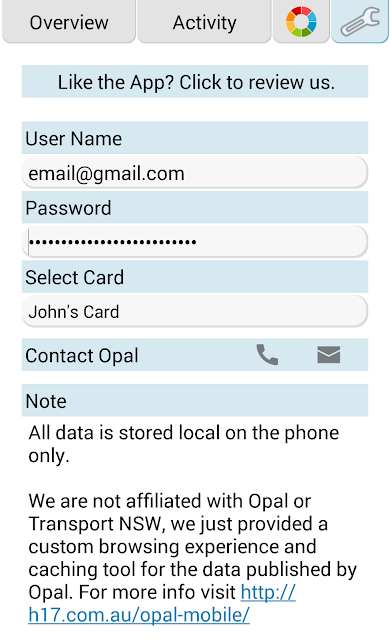Focus the email@gmail.com username field
390x640 pixels.
pos(195,173)
